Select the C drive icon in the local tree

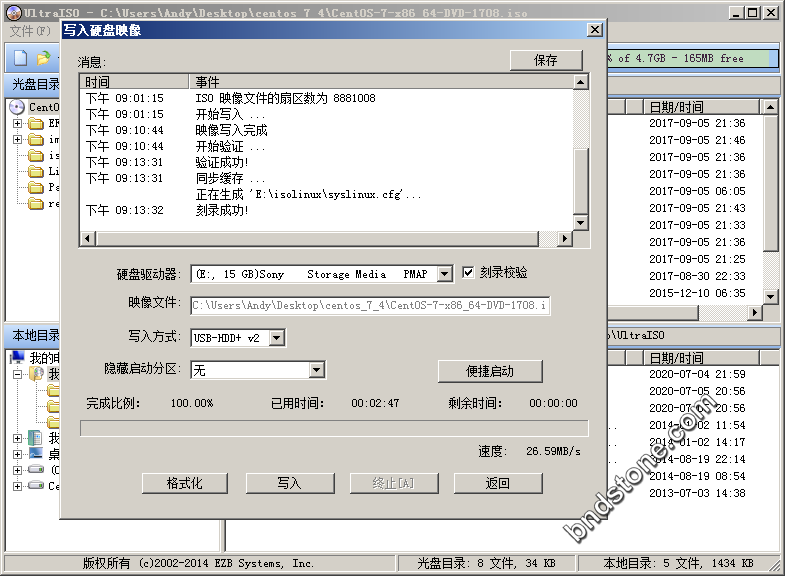click(36, 470)
